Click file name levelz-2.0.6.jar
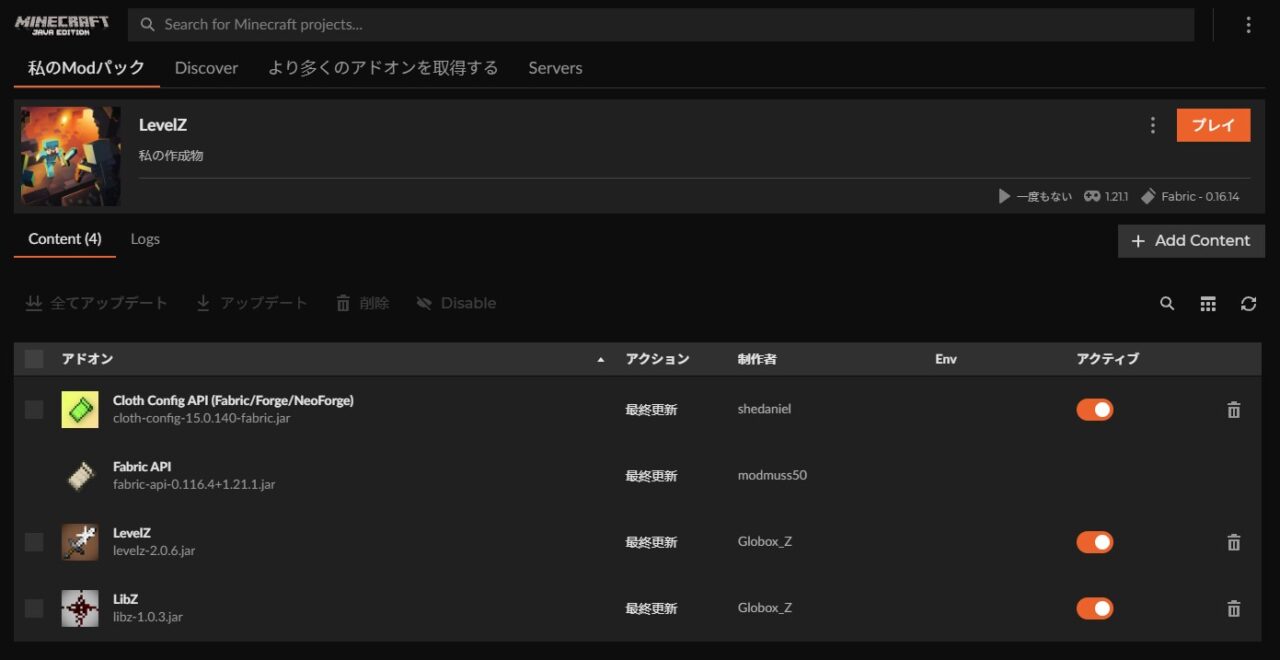The width and height of the screenshot is (1280, 660). pos(154,551)
